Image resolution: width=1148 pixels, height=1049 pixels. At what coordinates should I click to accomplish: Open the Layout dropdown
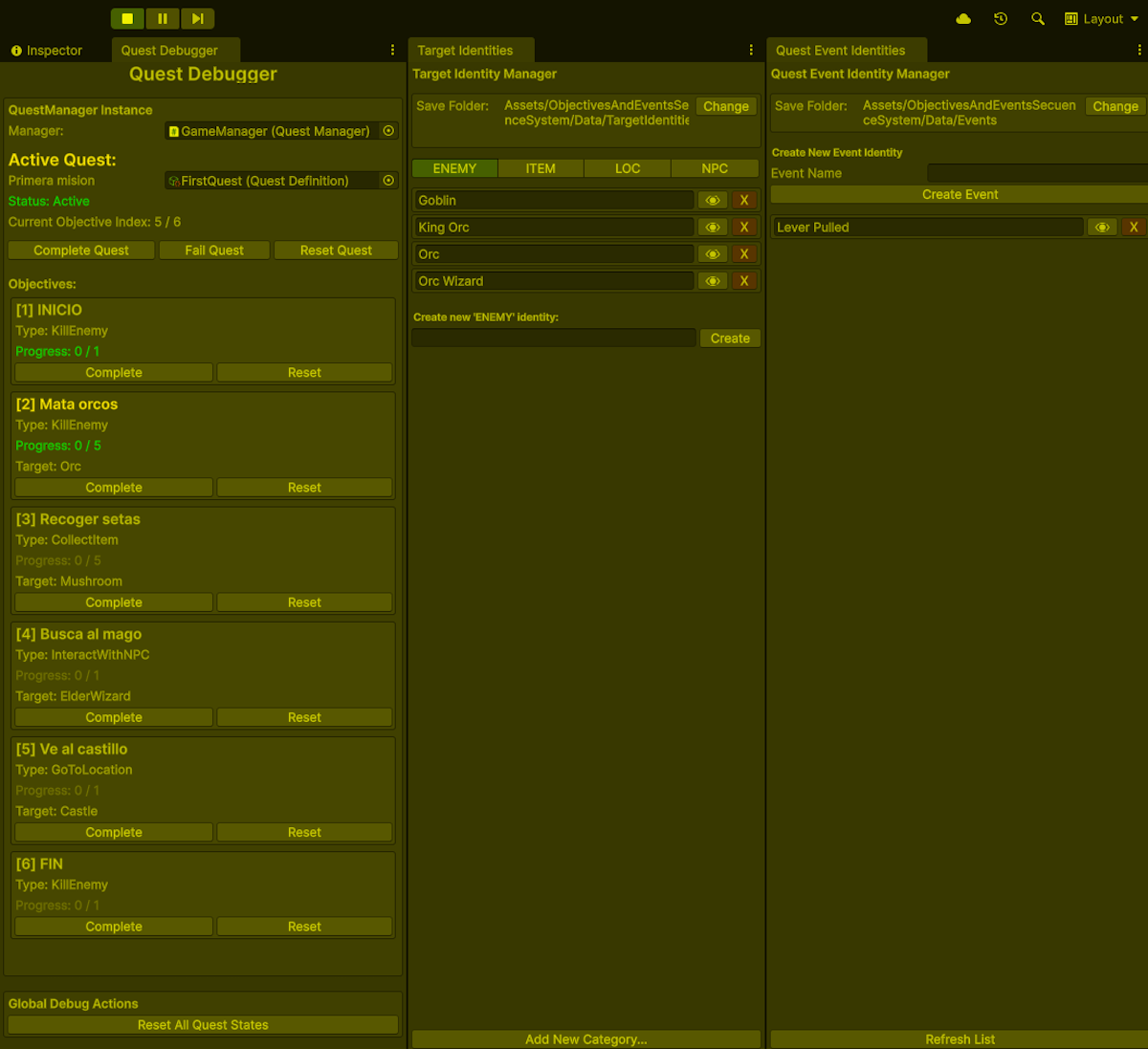tap(1102, 19)
